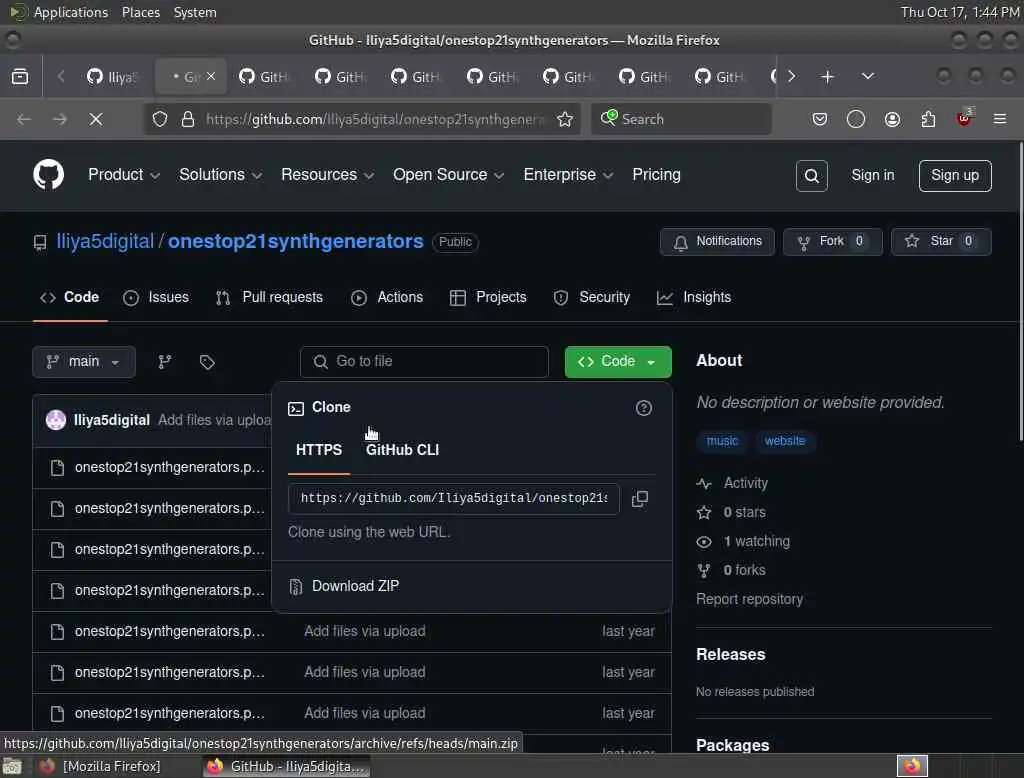
Task: Open the Firefox extensions puzzle icon
Action: [x=928, y=119]
